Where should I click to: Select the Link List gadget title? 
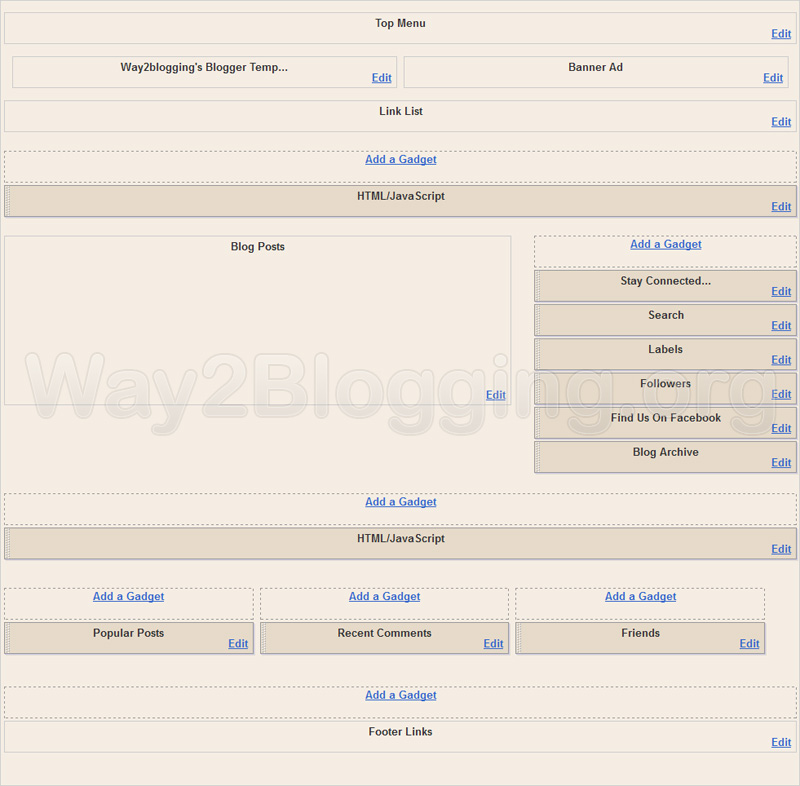click(x=401, y=111)
